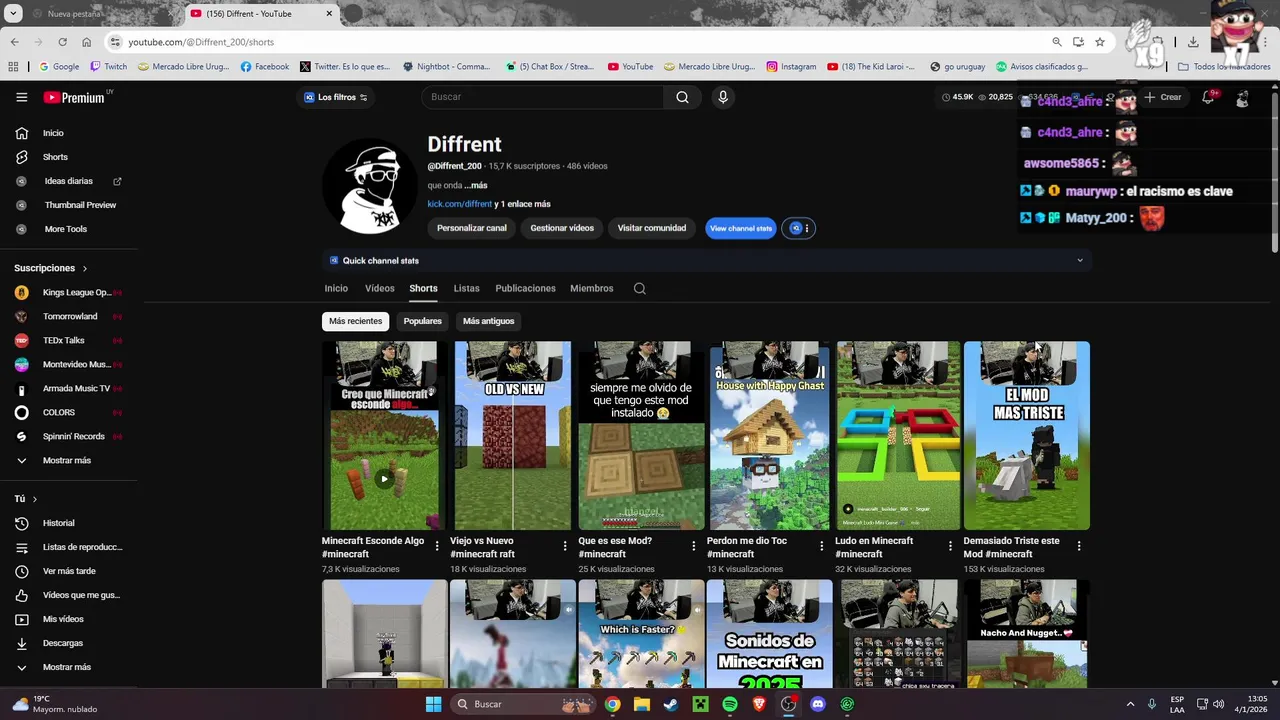Expand the Tú section arrow in sidebar

point(34,499)
